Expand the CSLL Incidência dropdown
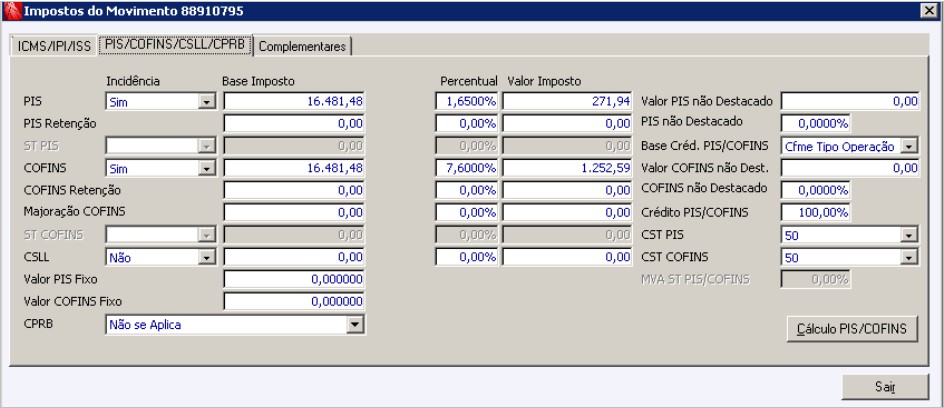Viewport: 944px width, 408px height. coord(206,258)
